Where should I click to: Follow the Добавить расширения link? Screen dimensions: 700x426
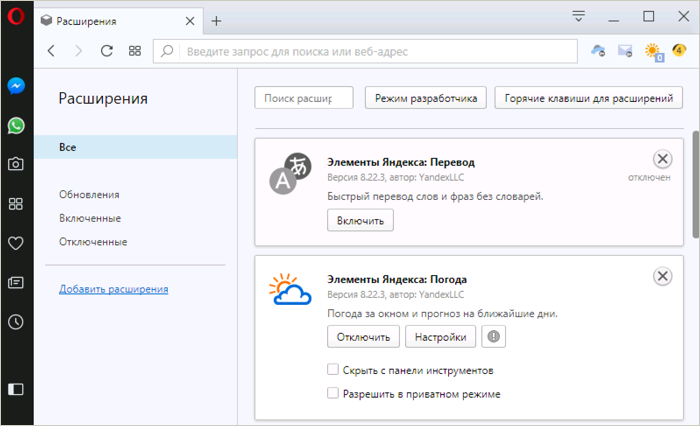114,289
